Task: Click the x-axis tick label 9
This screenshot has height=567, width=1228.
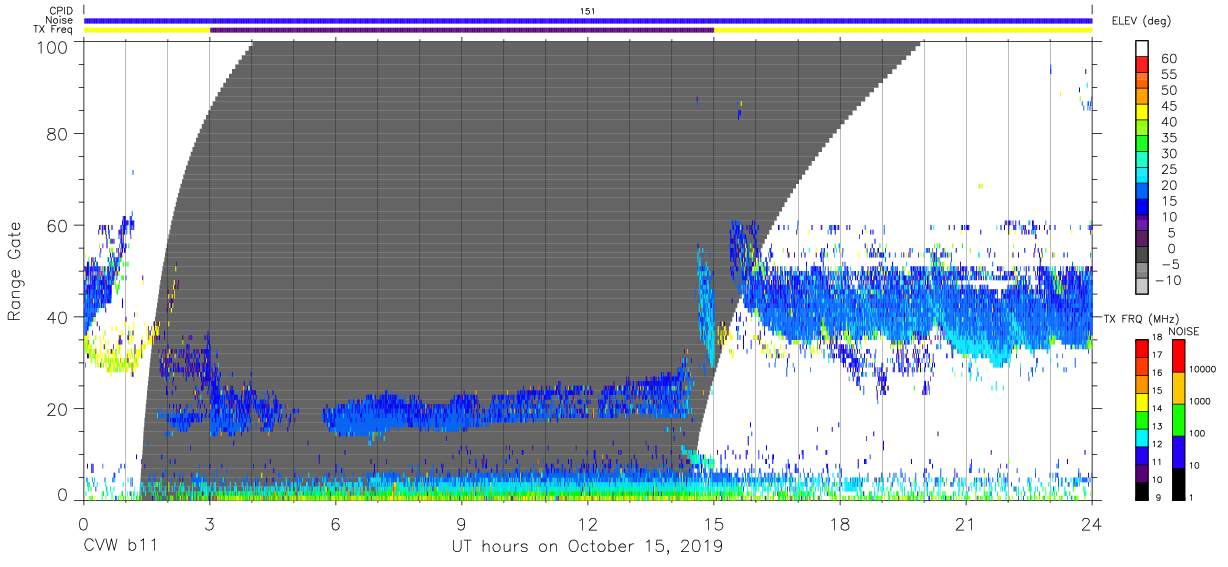Action: point(462,525)
